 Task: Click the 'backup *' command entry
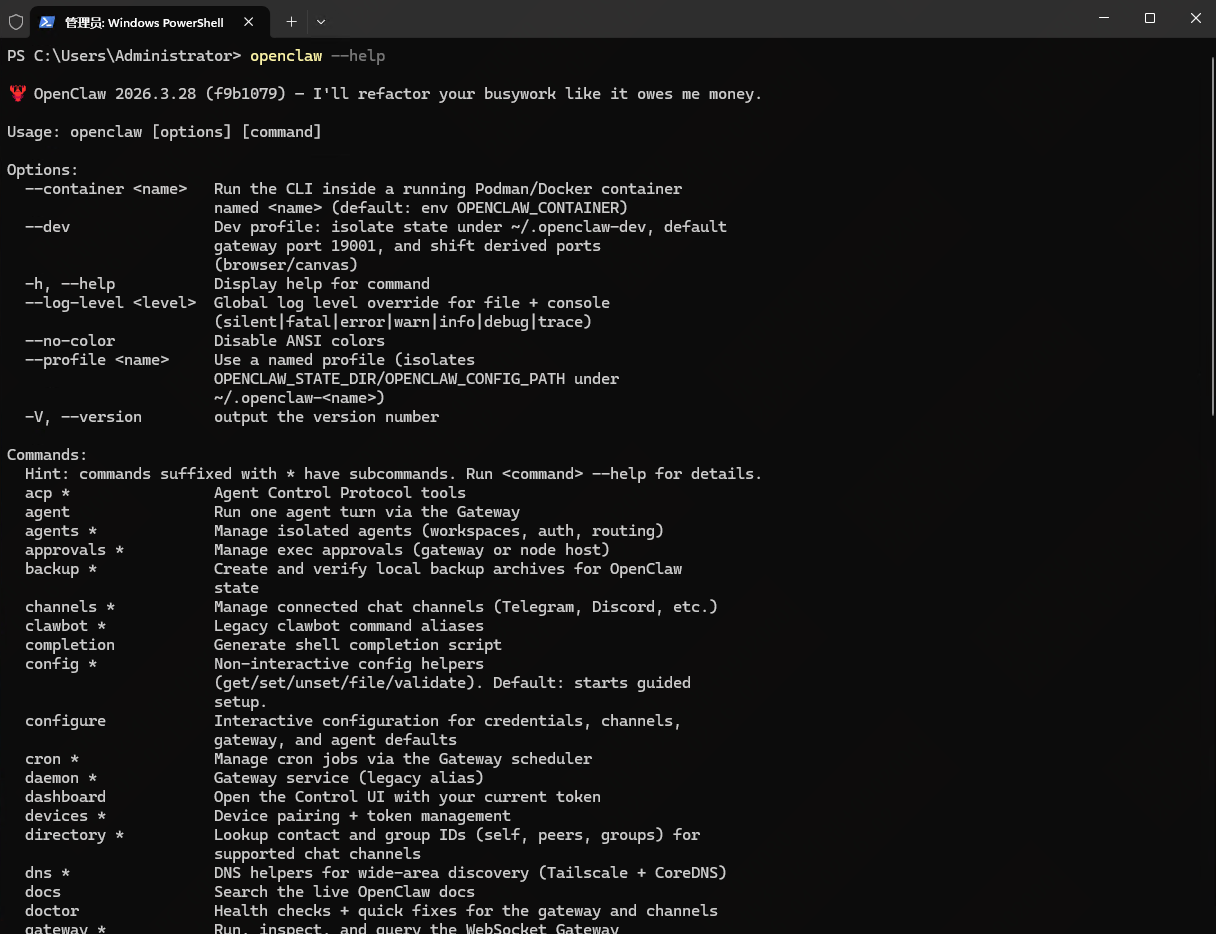(x=61, y=569)
